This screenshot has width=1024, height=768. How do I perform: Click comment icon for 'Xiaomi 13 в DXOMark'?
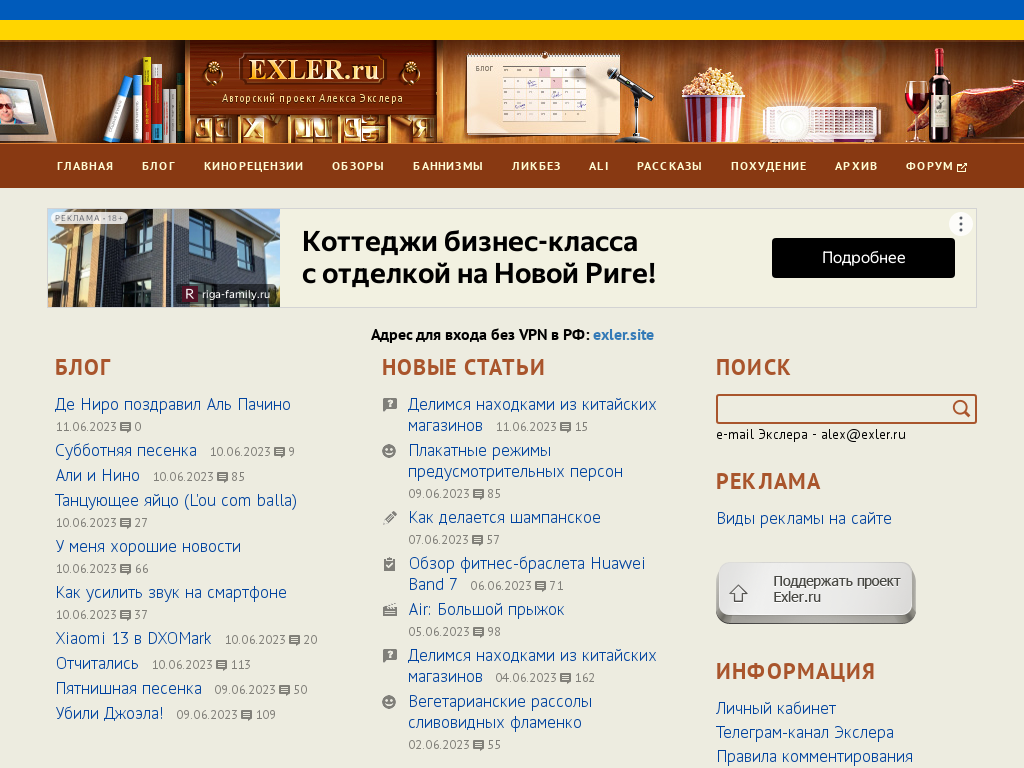295,640
